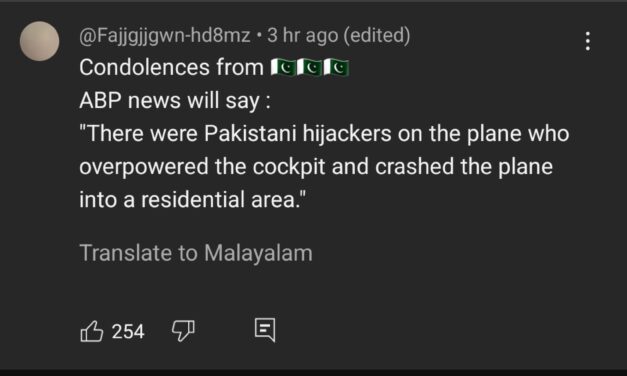The width and height of the screenshot is (627, 376).
Task: Click 'overpowered the cockpit' comment line
Action: coord(202,167)
